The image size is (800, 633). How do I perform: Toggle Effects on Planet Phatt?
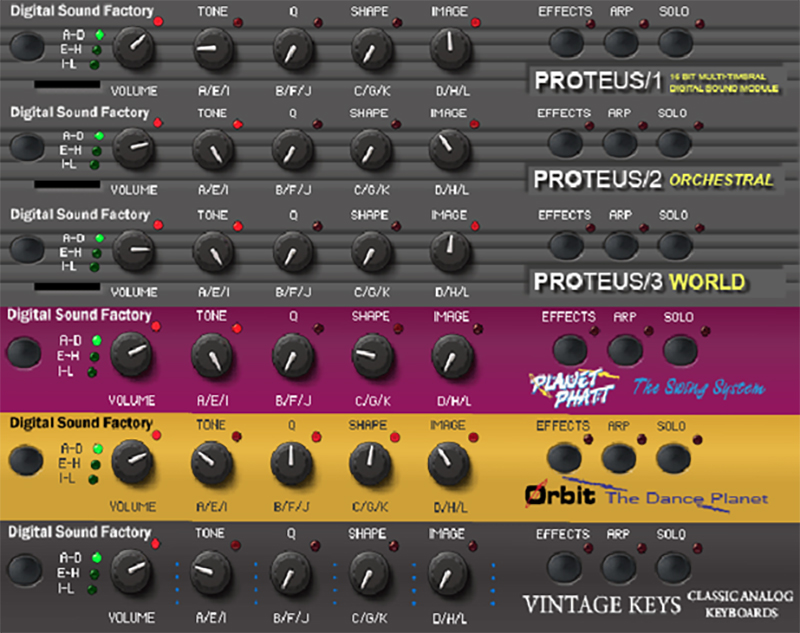(570, 349)
